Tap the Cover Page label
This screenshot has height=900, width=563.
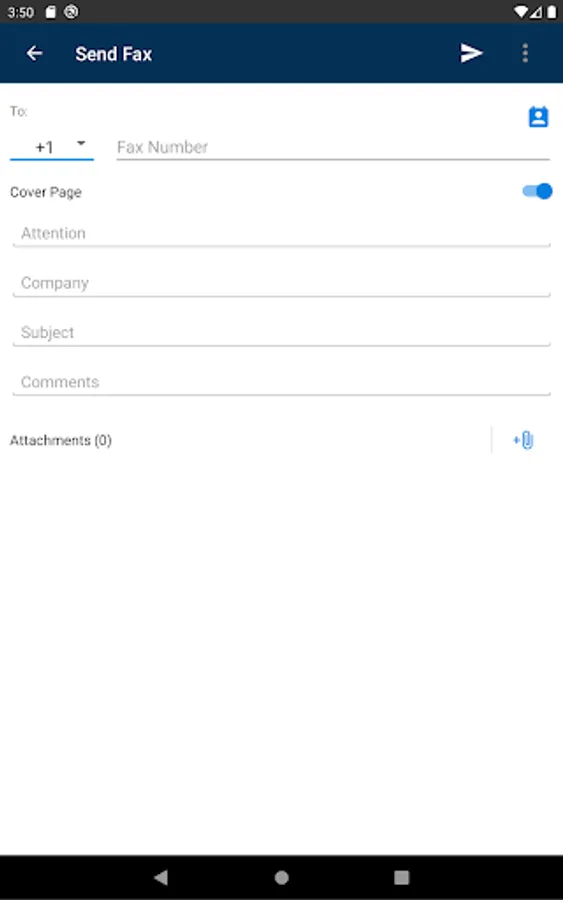point(46,192)
